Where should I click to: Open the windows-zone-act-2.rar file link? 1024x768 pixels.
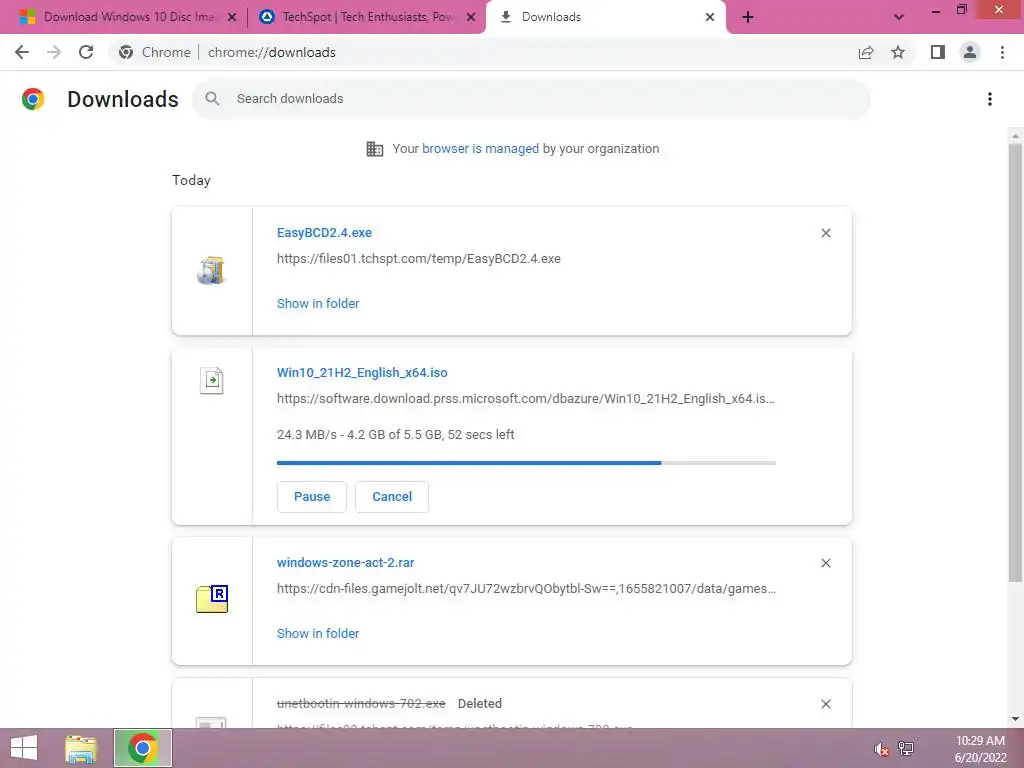point(345,562)
